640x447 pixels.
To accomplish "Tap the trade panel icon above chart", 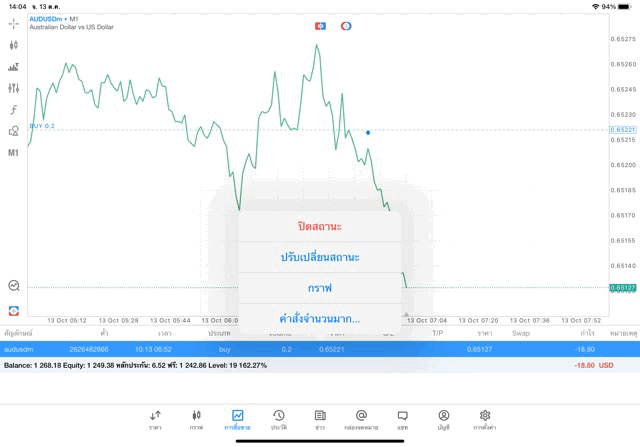I will coord(320,26).
